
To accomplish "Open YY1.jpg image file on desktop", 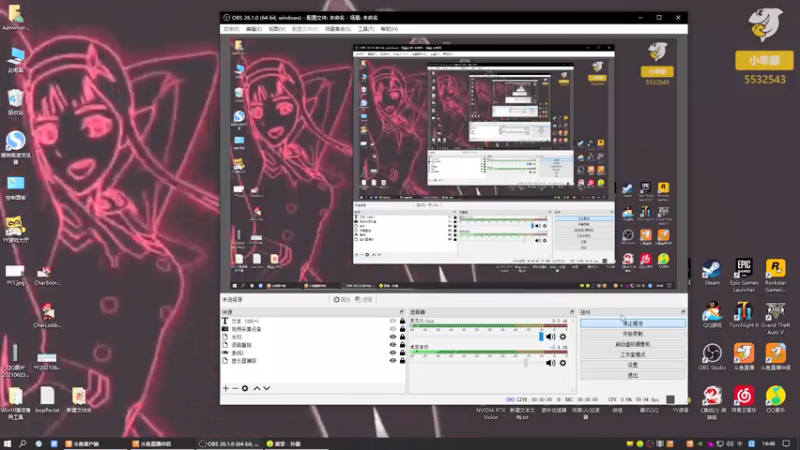I will [15, 274].
